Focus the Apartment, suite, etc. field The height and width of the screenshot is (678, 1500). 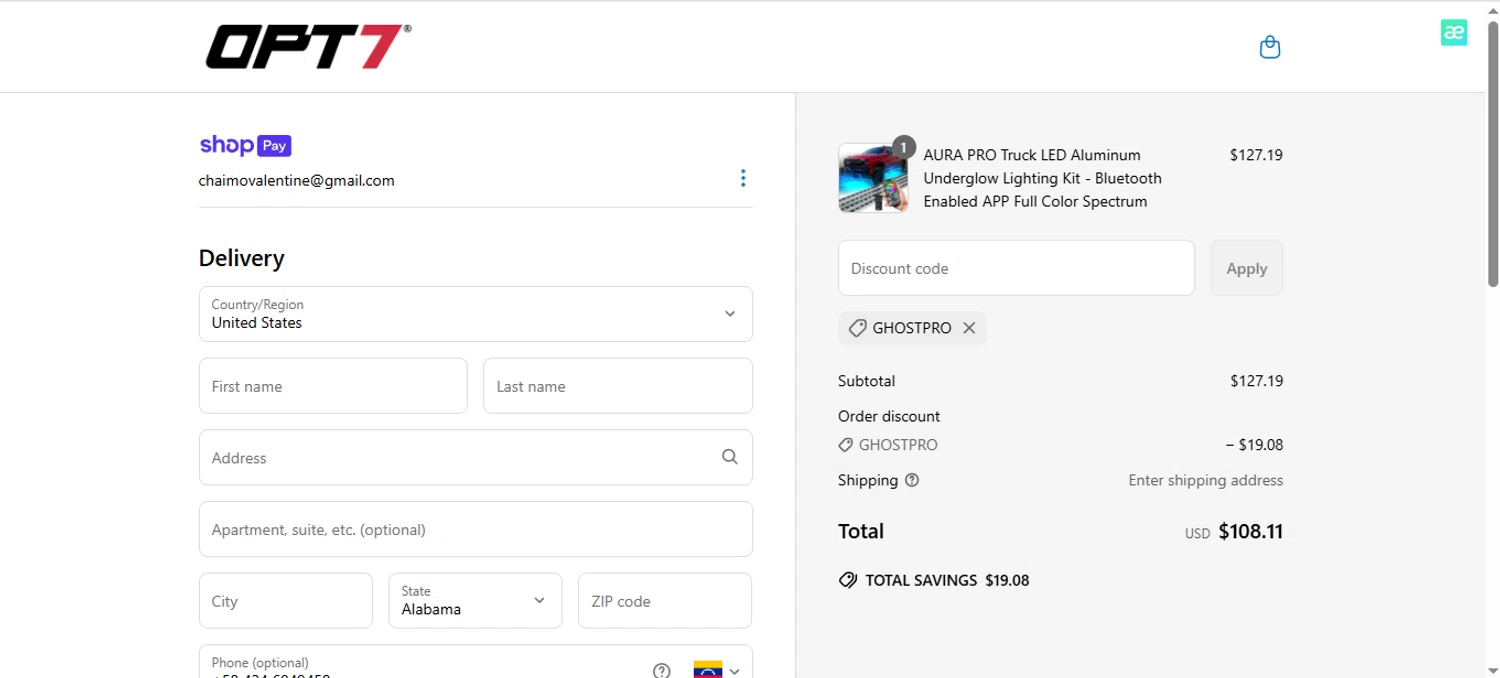pos(476,529)
